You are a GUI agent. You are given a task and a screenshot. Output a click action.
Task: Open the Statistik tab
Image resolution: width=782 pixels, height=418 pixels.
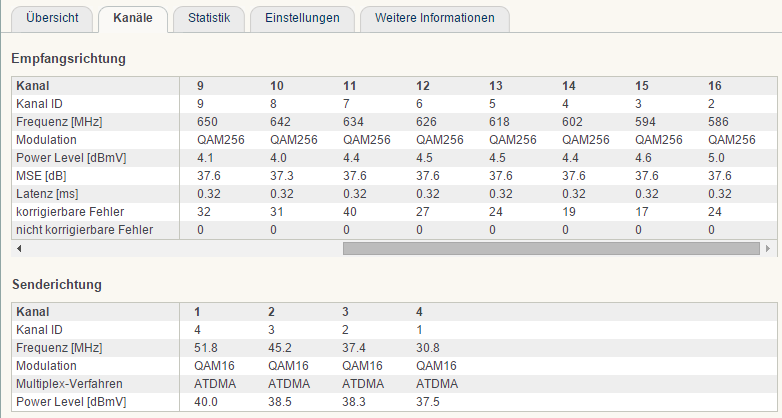tap(209, 19)
